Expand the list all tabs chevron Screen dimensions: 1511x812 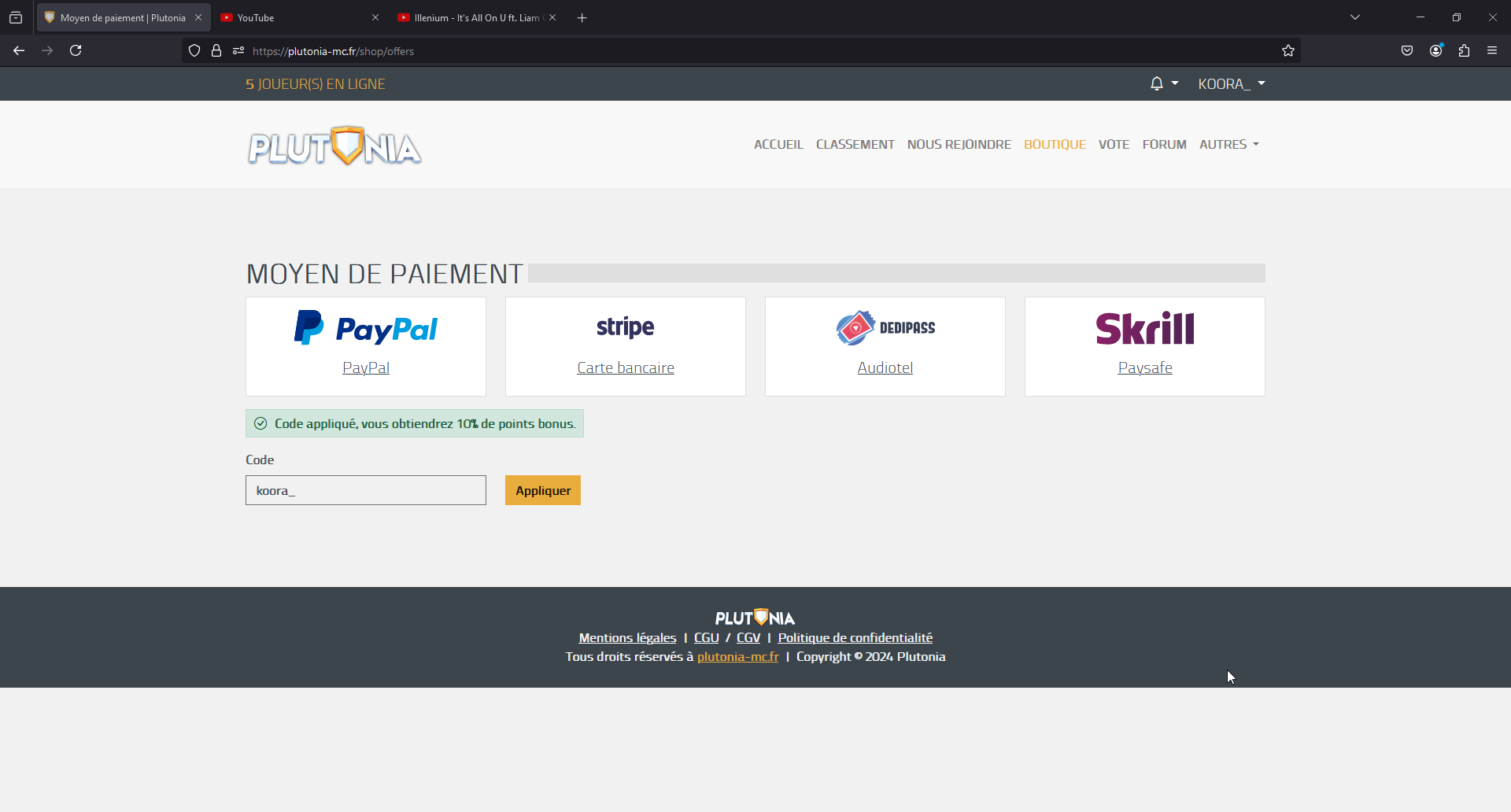click(1355, 17)
